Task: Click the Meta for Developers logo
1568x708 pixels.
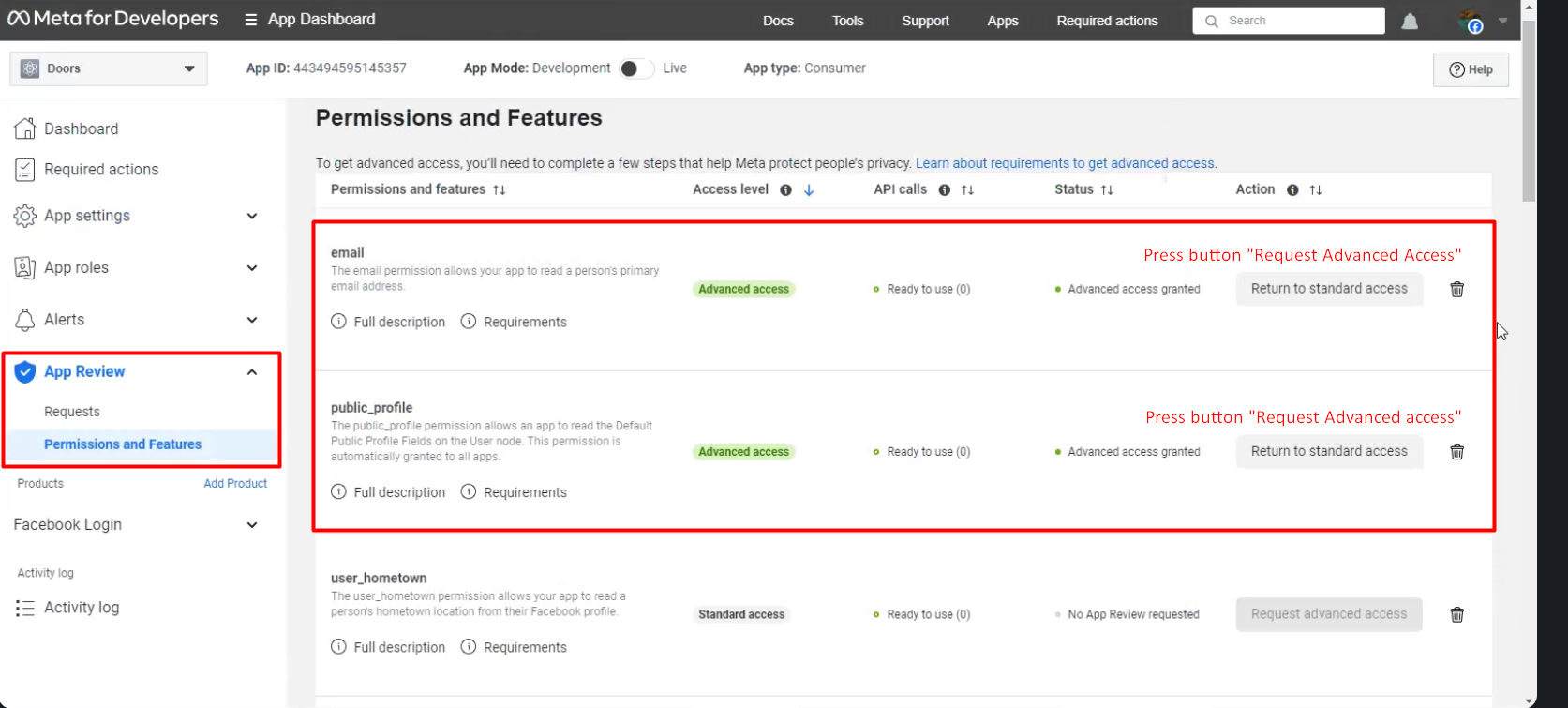Action: click(x=113, y=19)
